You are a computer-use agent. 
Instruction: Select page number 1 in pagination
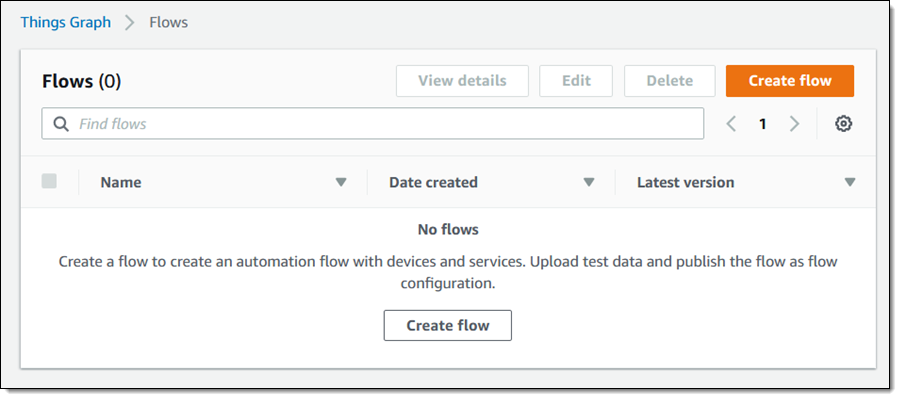tap(763, 124)
